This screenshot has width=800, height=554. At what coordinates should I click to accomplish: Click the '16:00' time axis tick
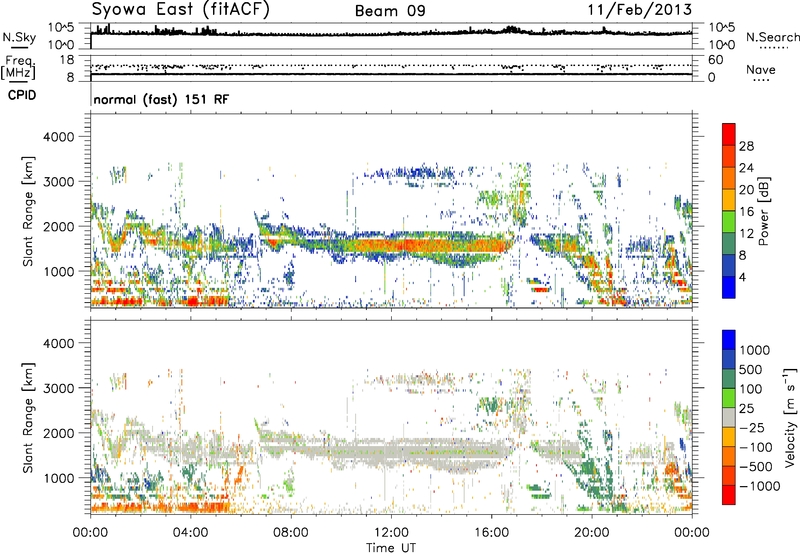tap(492, 533)
